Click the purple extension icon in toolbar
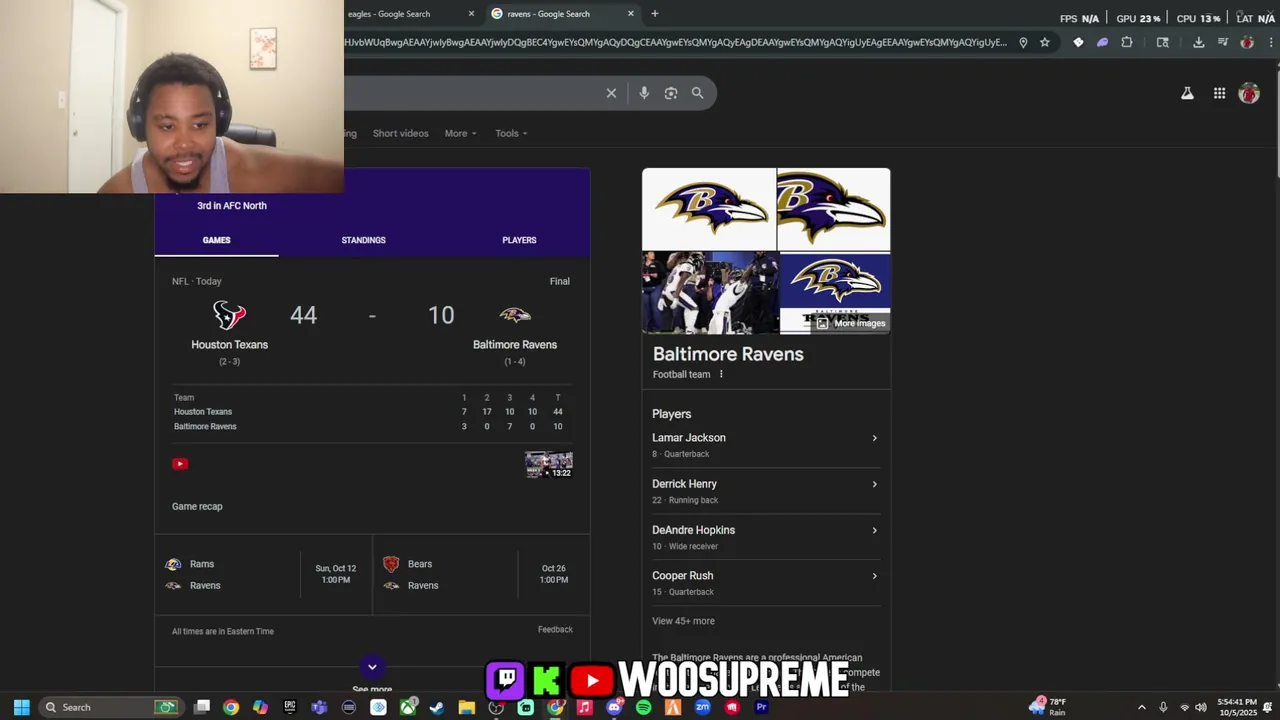 coord(1102,42)
